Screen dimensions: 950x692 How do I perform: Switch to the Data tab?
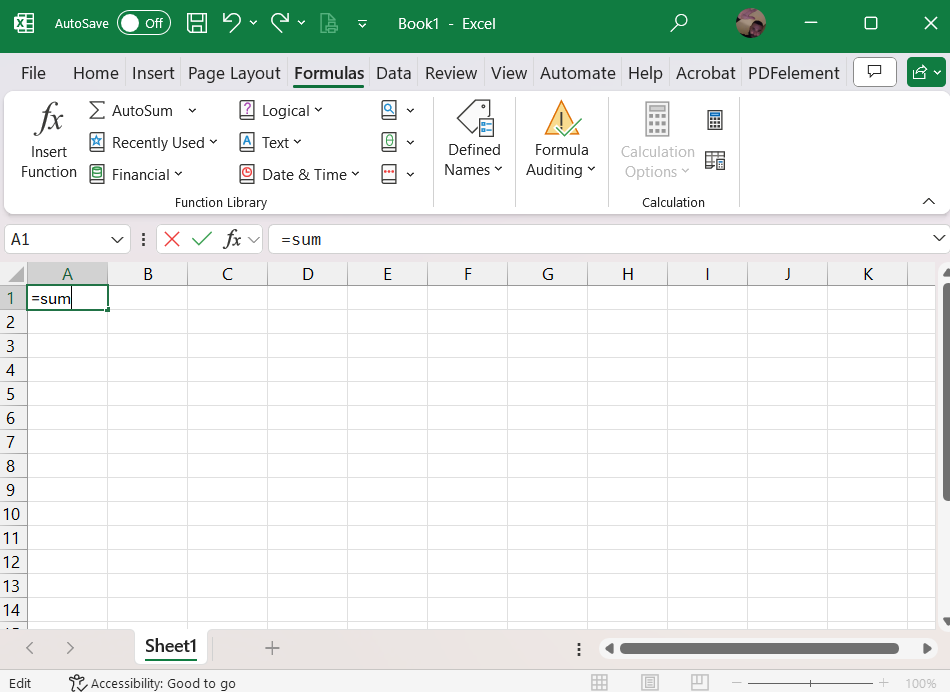394,73
